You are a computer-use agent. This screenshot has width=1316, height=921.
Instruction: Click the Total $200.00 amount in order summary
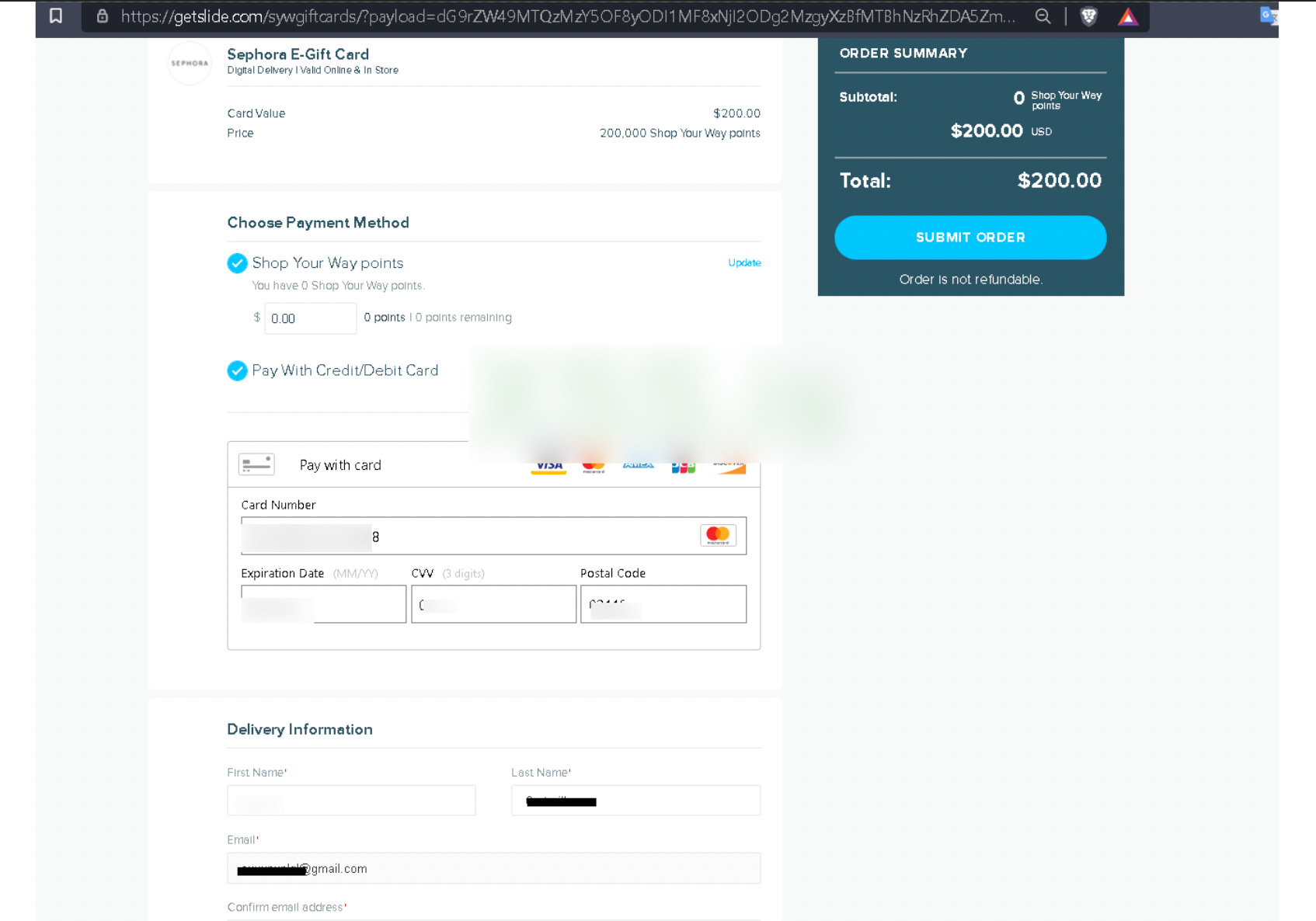click(1060, 181)
